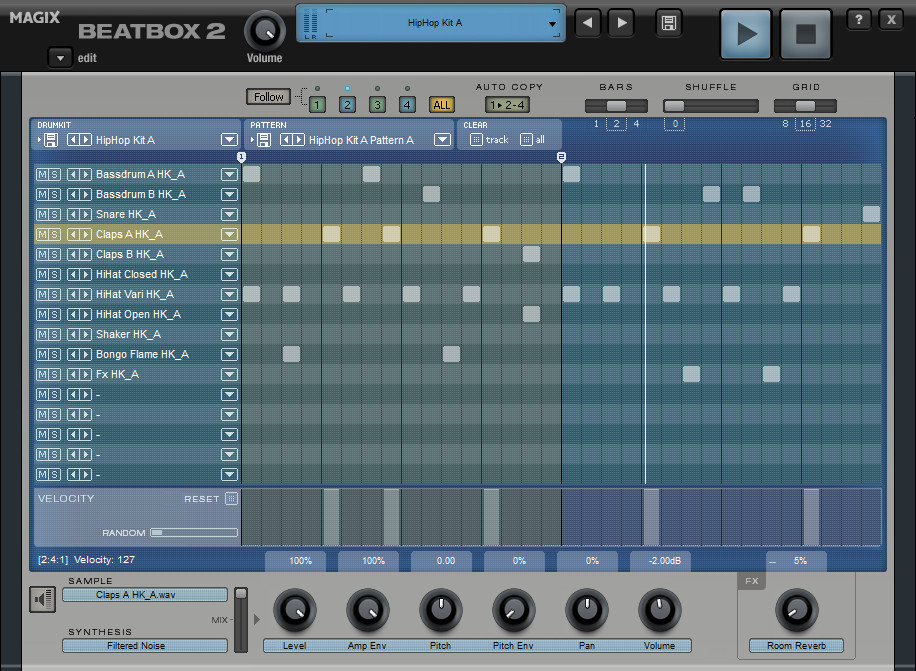Open the drumkit list via the Drumkit icon
This screenshot has width=916, height=671.
[x=39, y=140]
